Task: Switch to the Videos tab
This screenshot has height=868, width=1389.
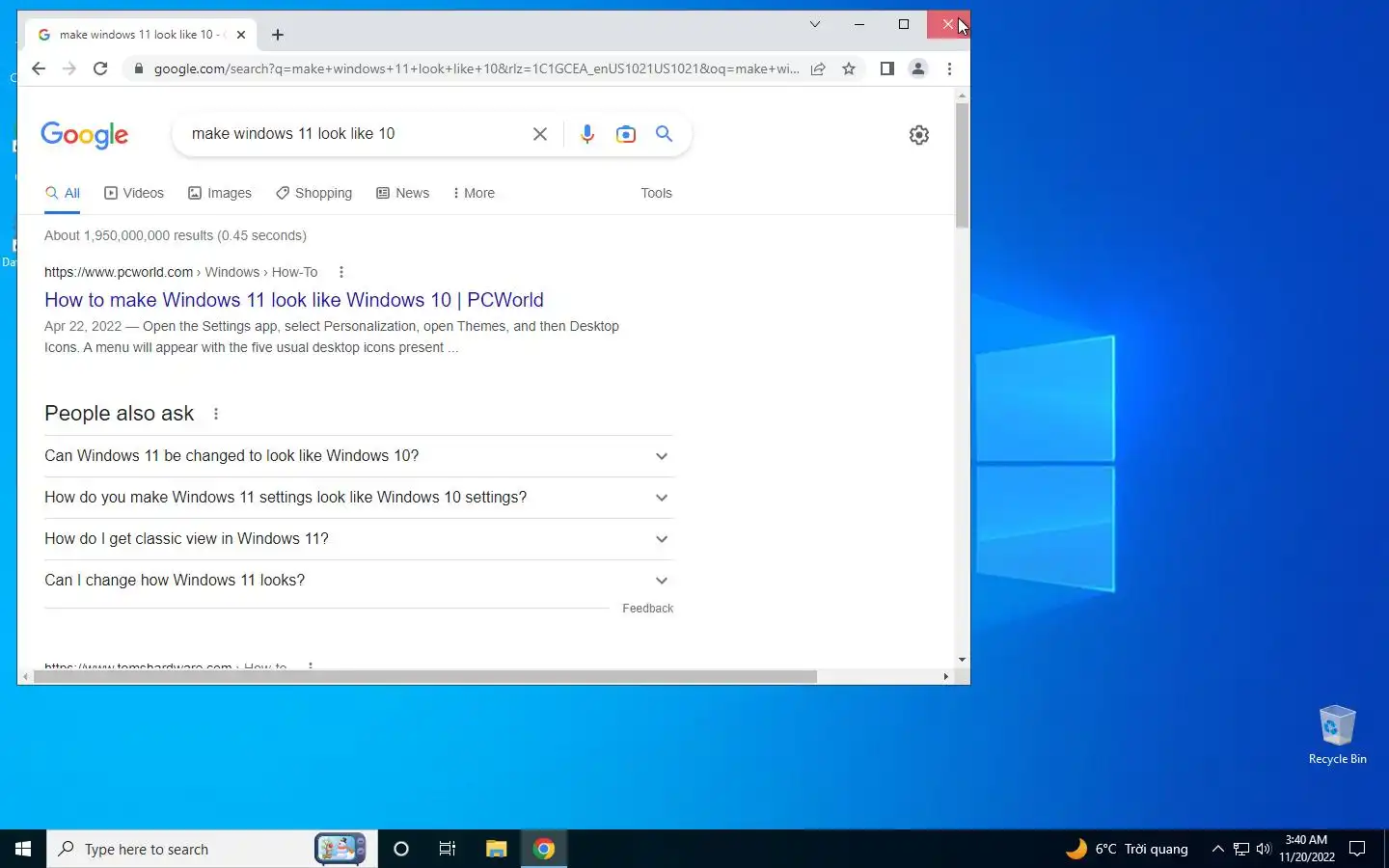Action: point(134,194)
